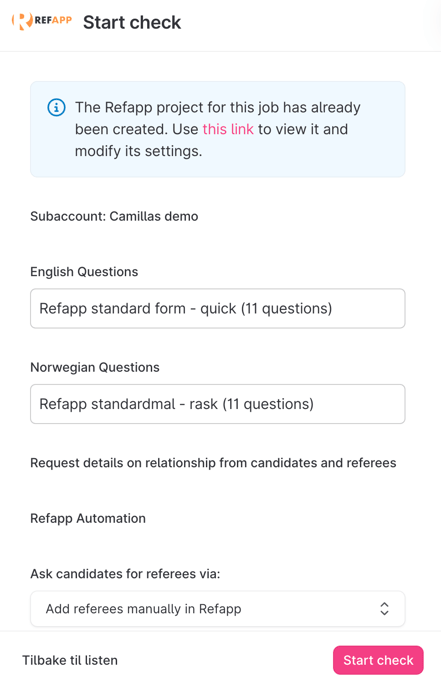The image size is (441, 687).
Task: Click the REFAPP wordmark text in the header
Action: point(53,20)
